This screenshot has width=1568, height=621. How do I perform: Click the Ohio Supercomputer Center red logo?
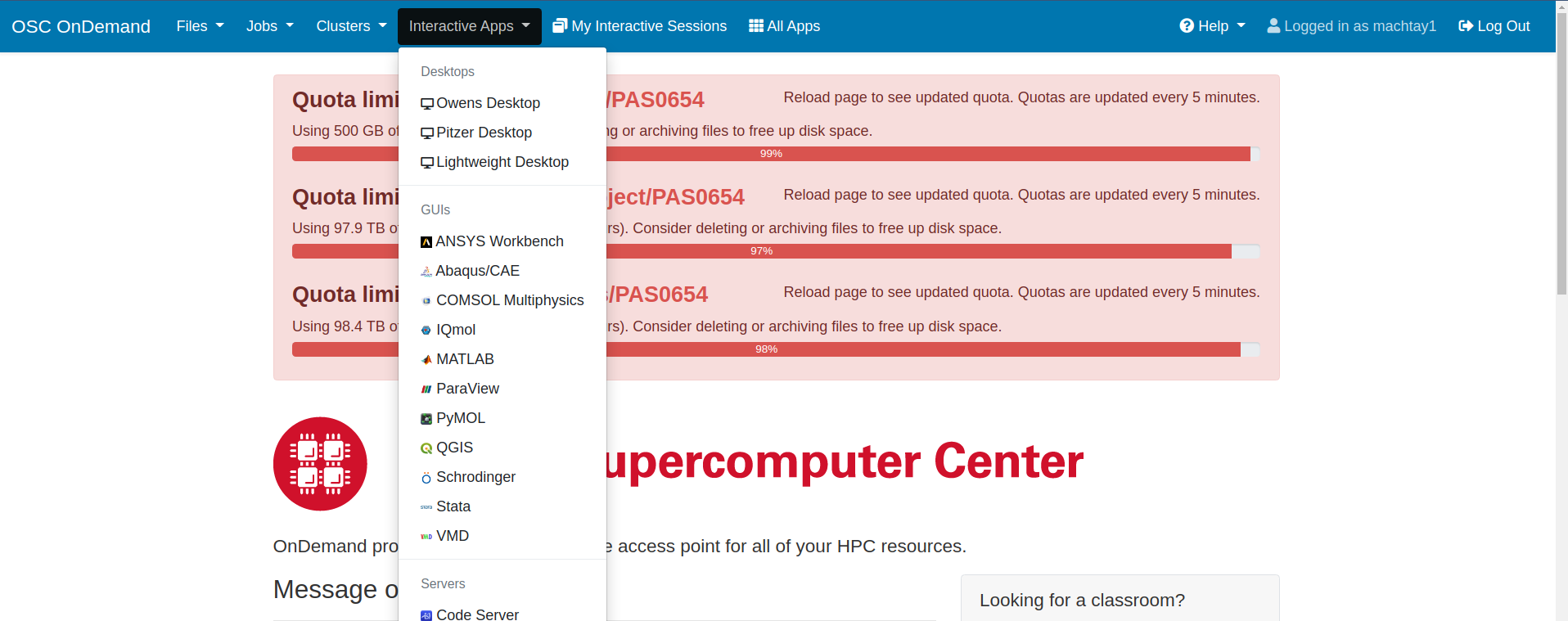[x=320, y=464]
